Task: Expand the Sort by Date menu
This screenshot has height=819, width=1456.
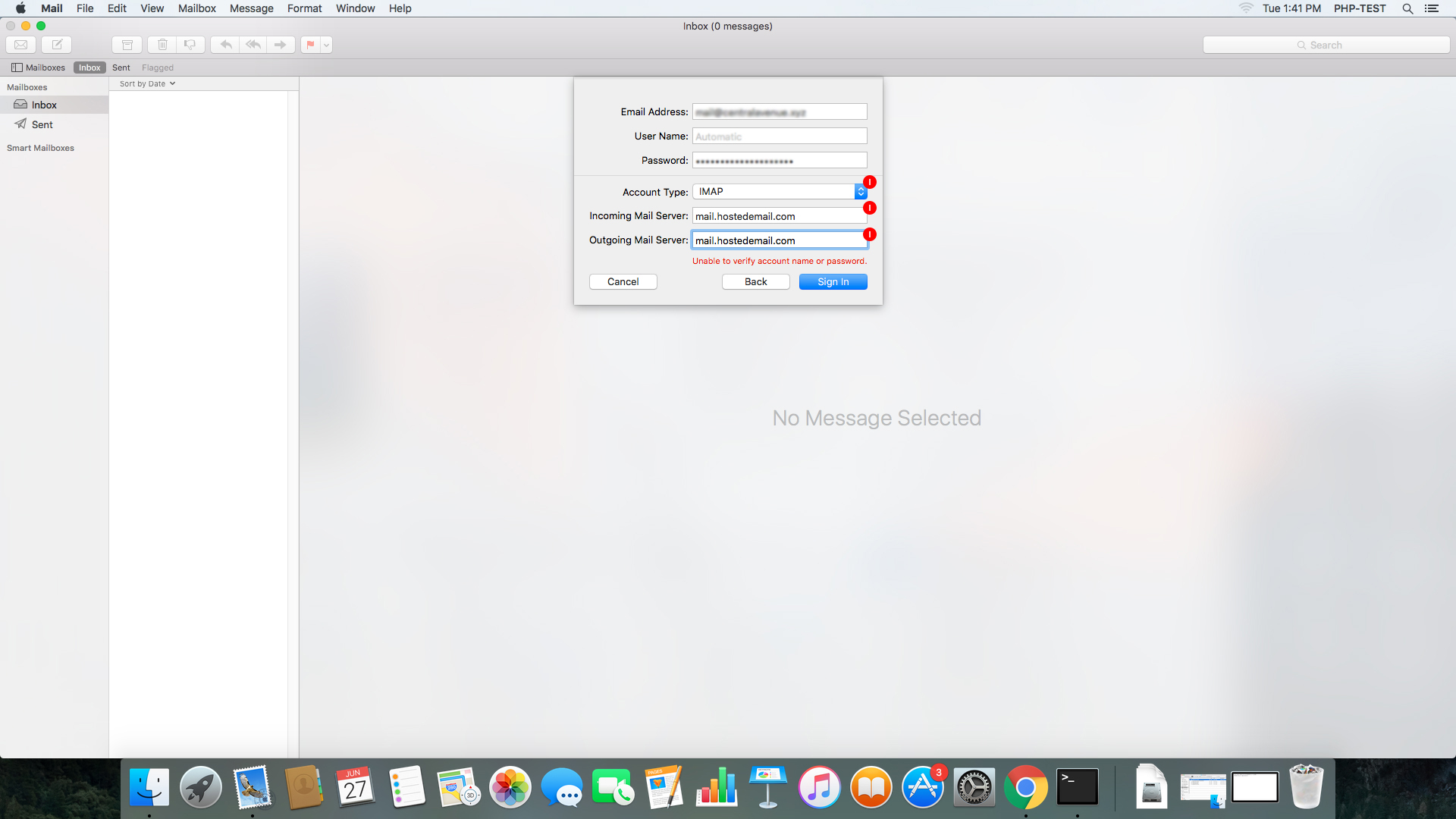Action: pyautogui.click(x=147, y=83)
